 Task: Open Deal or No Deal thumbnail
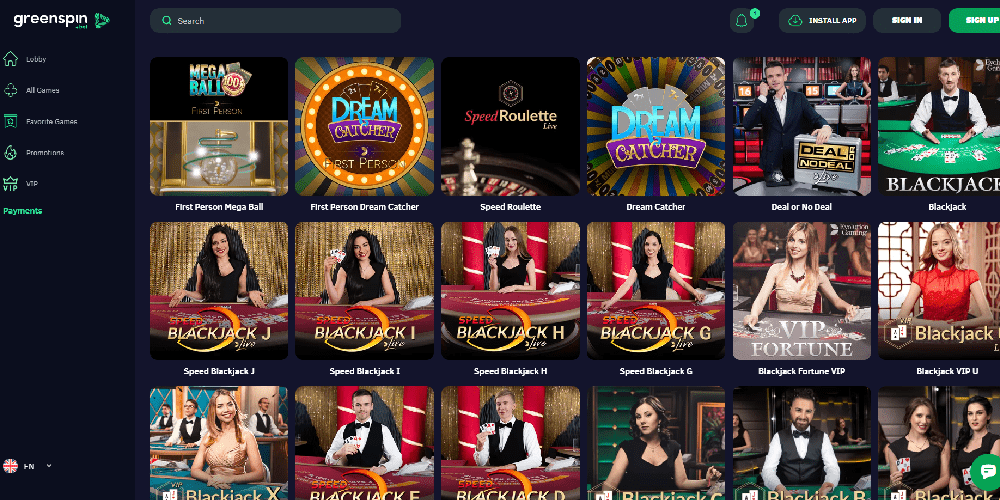[x=802, y=126]
